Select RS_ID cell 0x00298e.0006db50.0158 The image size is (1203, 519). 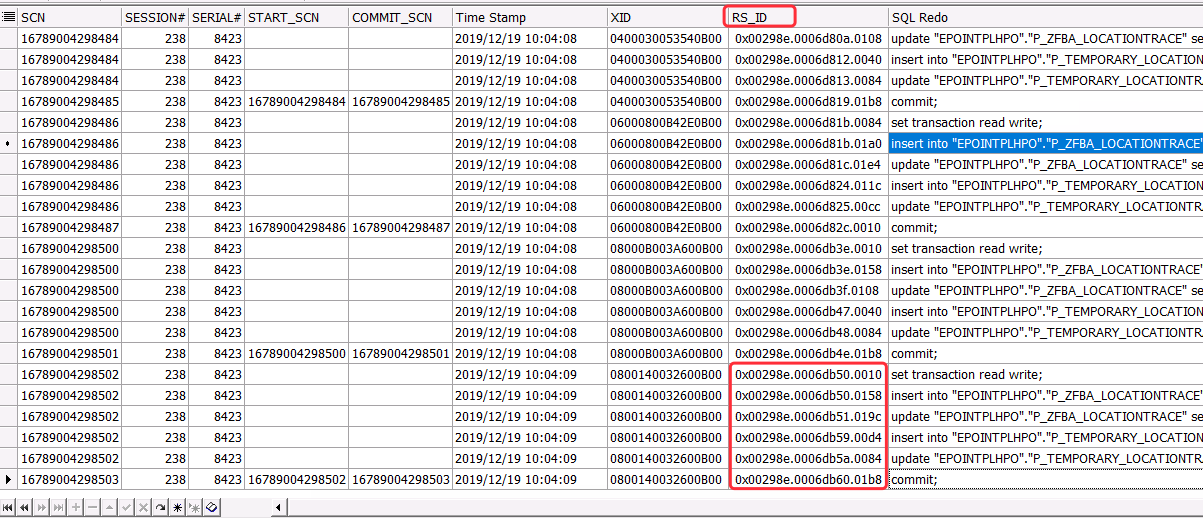(808, 395)
